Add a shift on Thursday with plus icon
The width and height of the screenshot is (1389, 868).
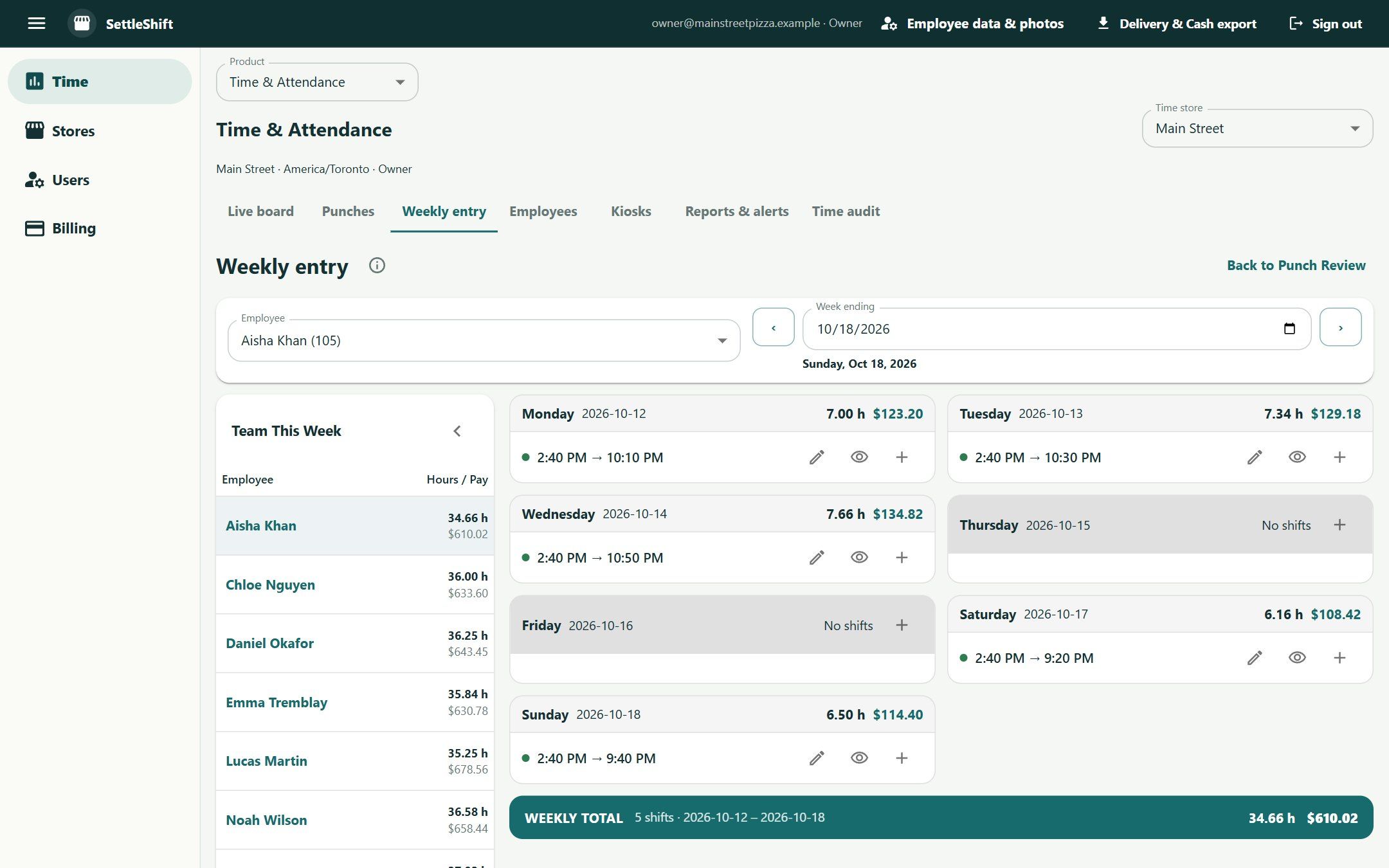(1339, 525)
